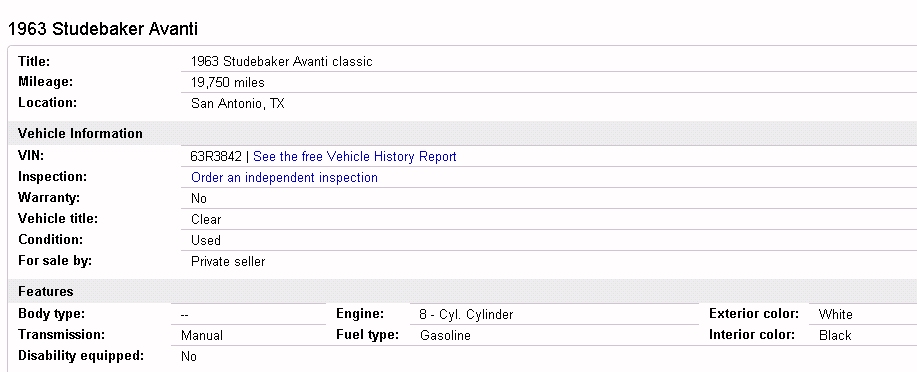The height and width of the screenshot is (372, 917).
Task: Click the Vehicle Information section header
Action: pos(80,133)
